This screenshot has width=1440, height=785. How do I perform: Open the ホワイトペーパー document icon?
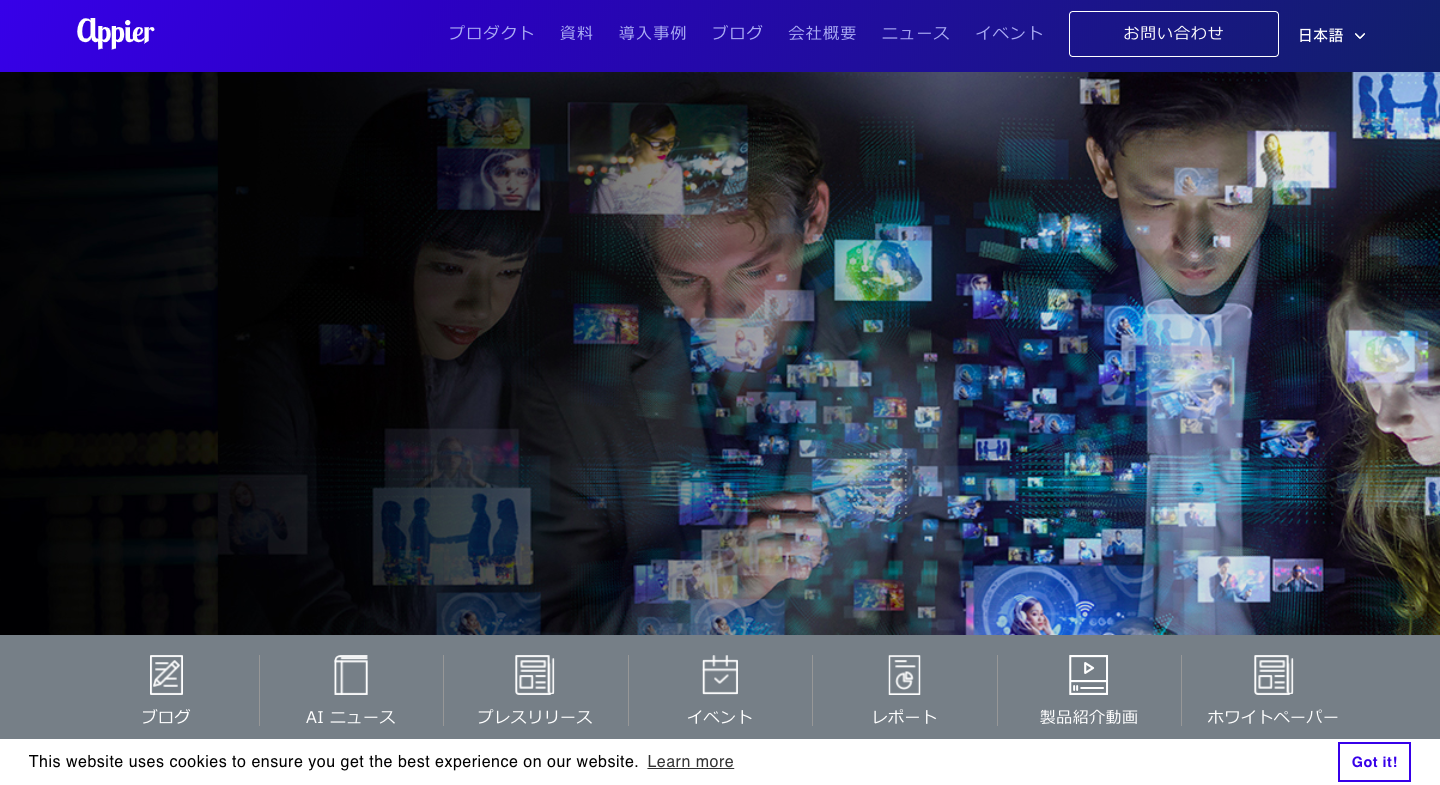(x=1273, y=675)
